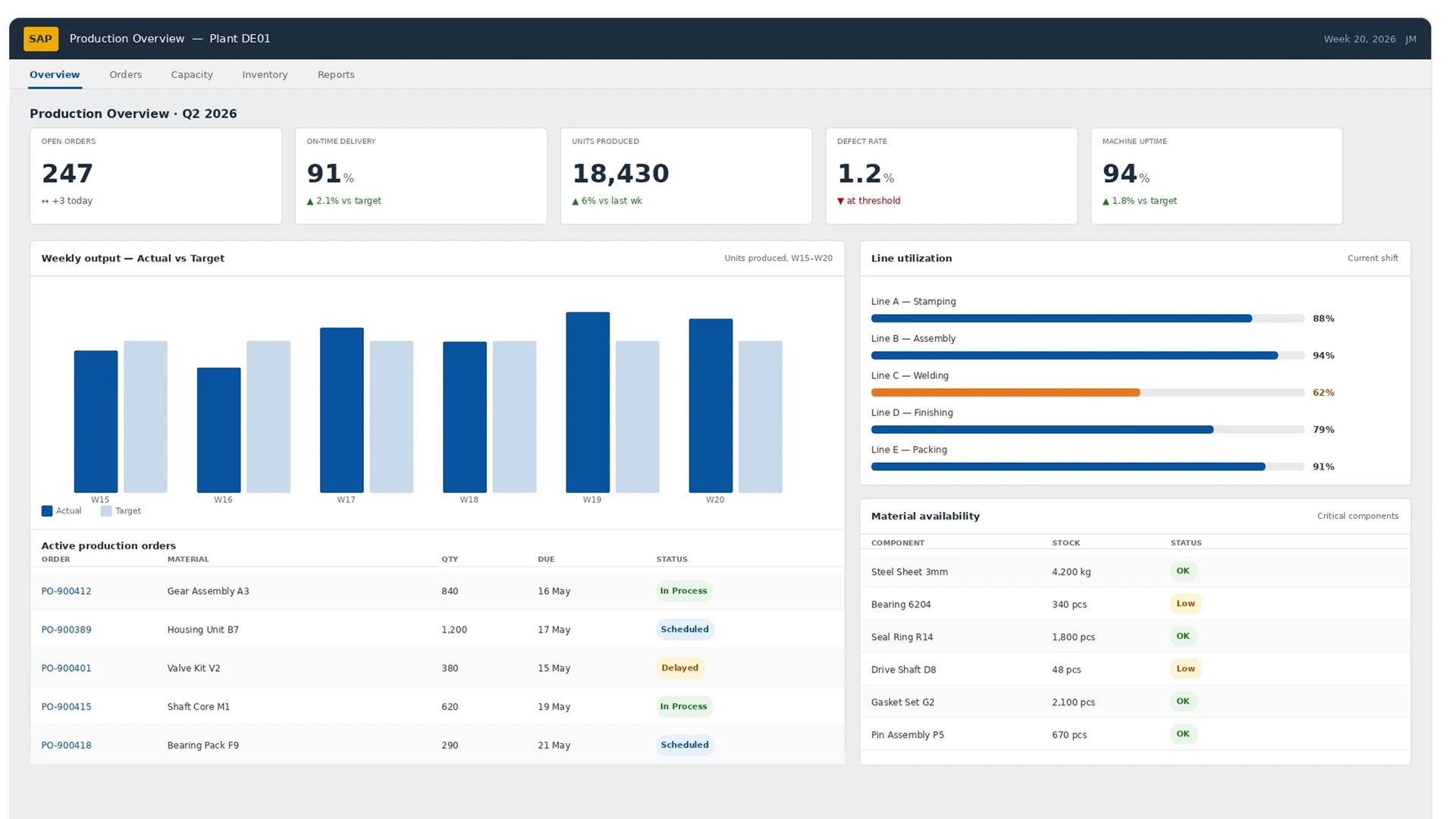Click the Target legend color swatch
Viewport: 1456px width, 819px height.
pyautogui.click(x=106, y=511)
